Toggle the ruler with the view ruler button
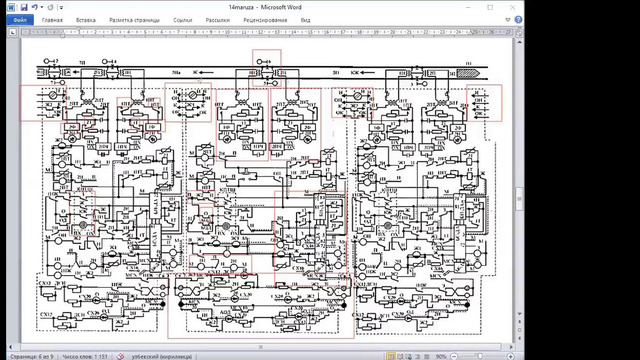This screenshot has height=360, width=640. coord(519,32)
